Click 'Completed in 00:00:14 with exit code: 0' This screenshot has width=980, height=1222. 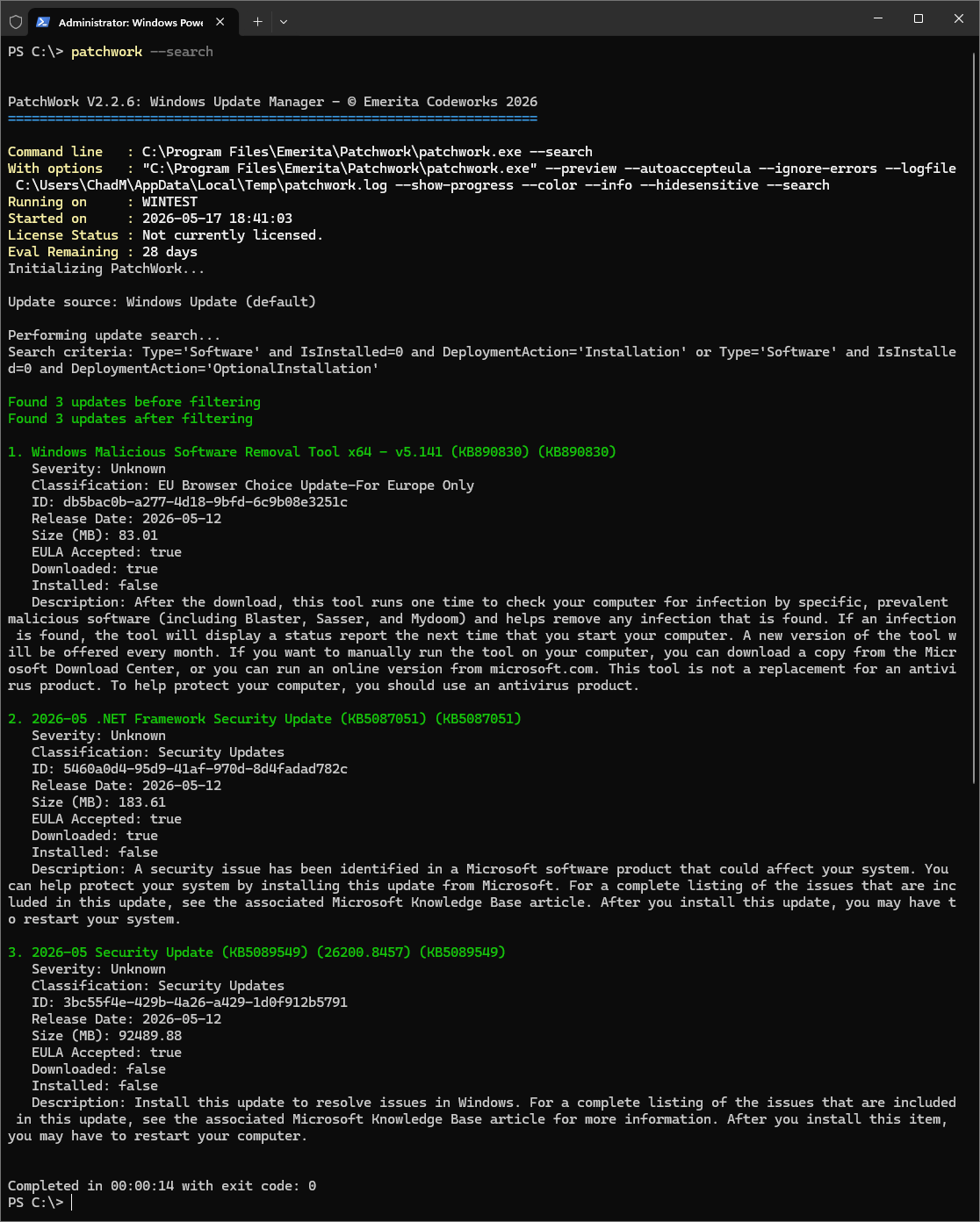click(x=162, y=1186)
